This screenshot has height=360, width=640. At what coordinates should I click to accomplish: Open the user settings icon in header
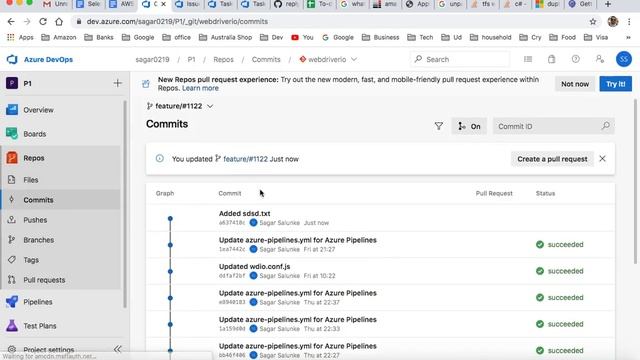(600, 59)
